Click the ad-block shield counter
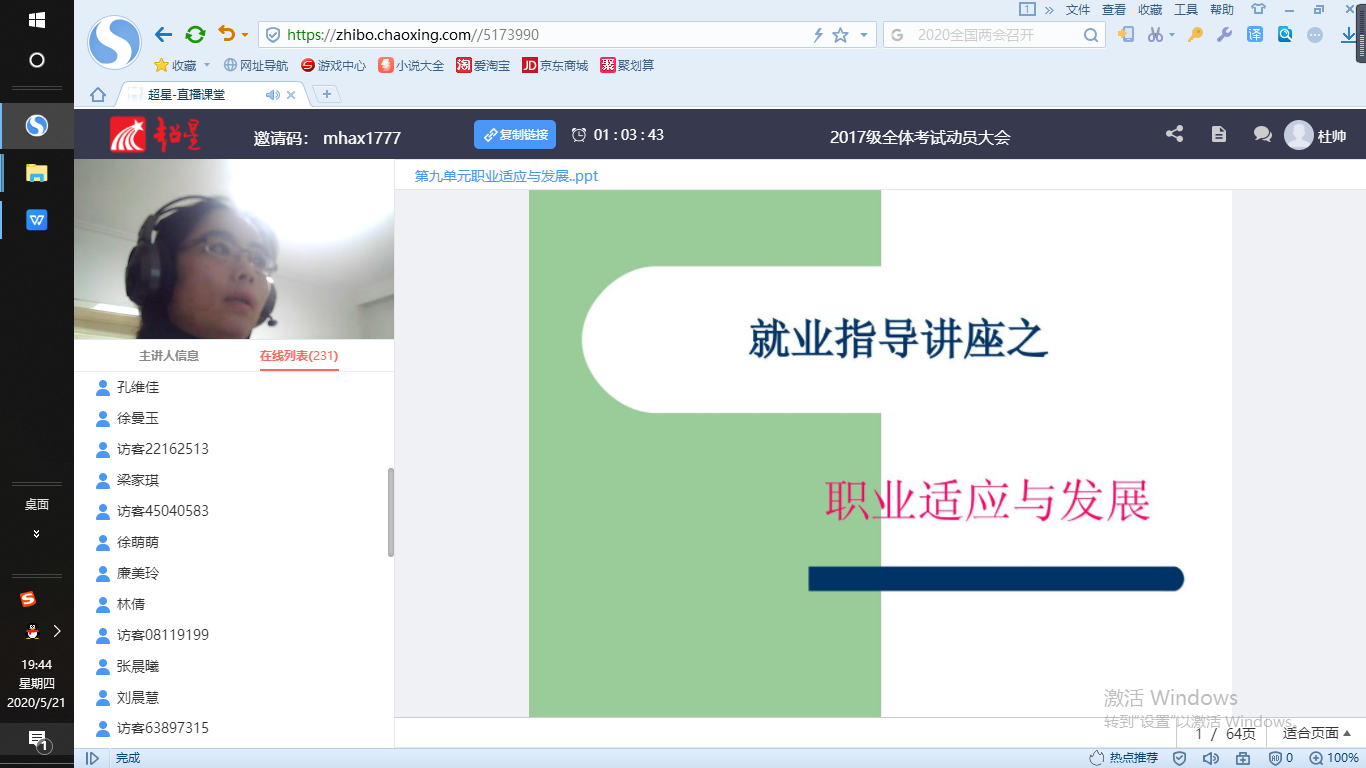 pos(1281,758)
